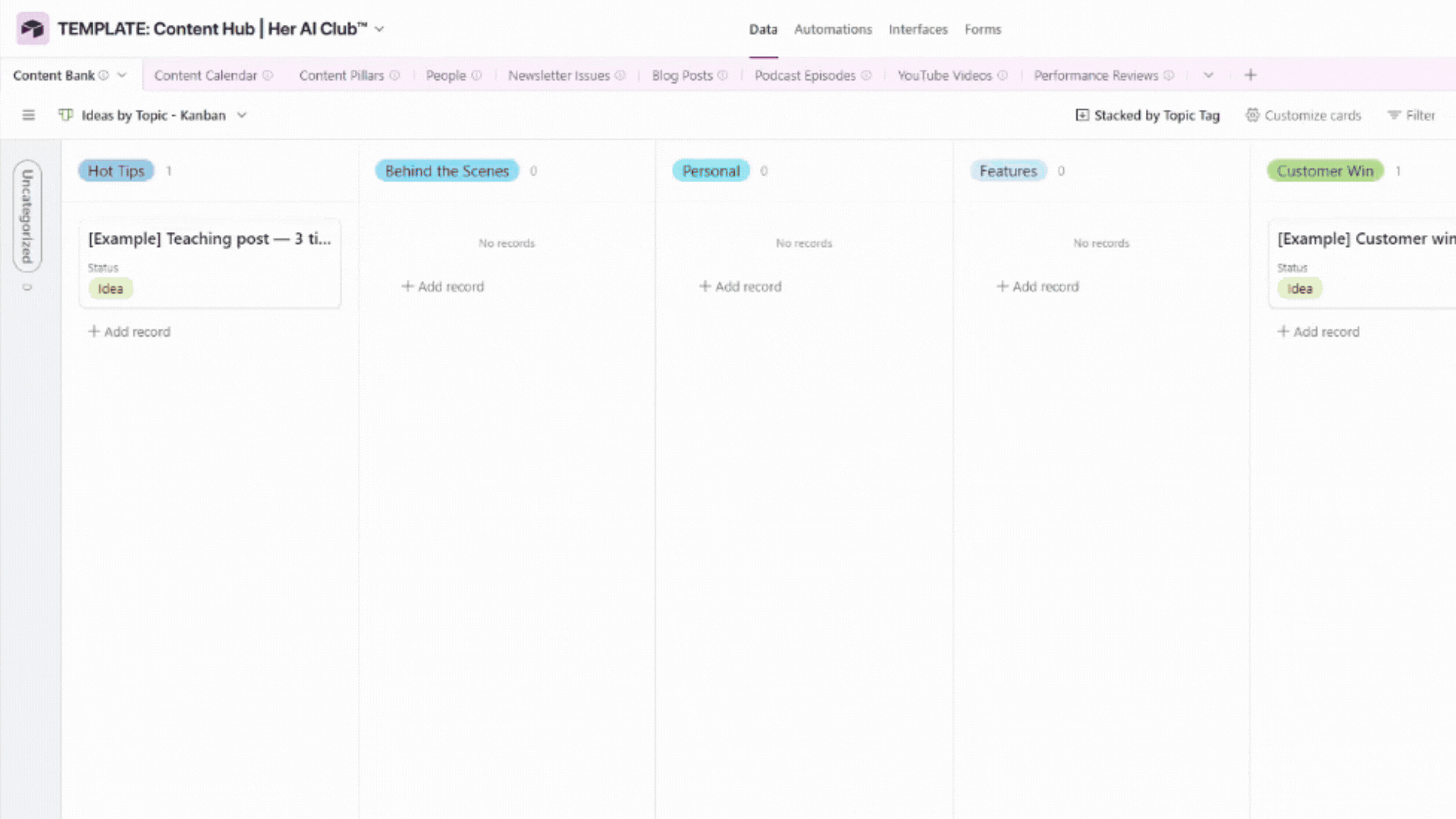Open the Filter options
1456x819 pixels.
[1411, 115]
